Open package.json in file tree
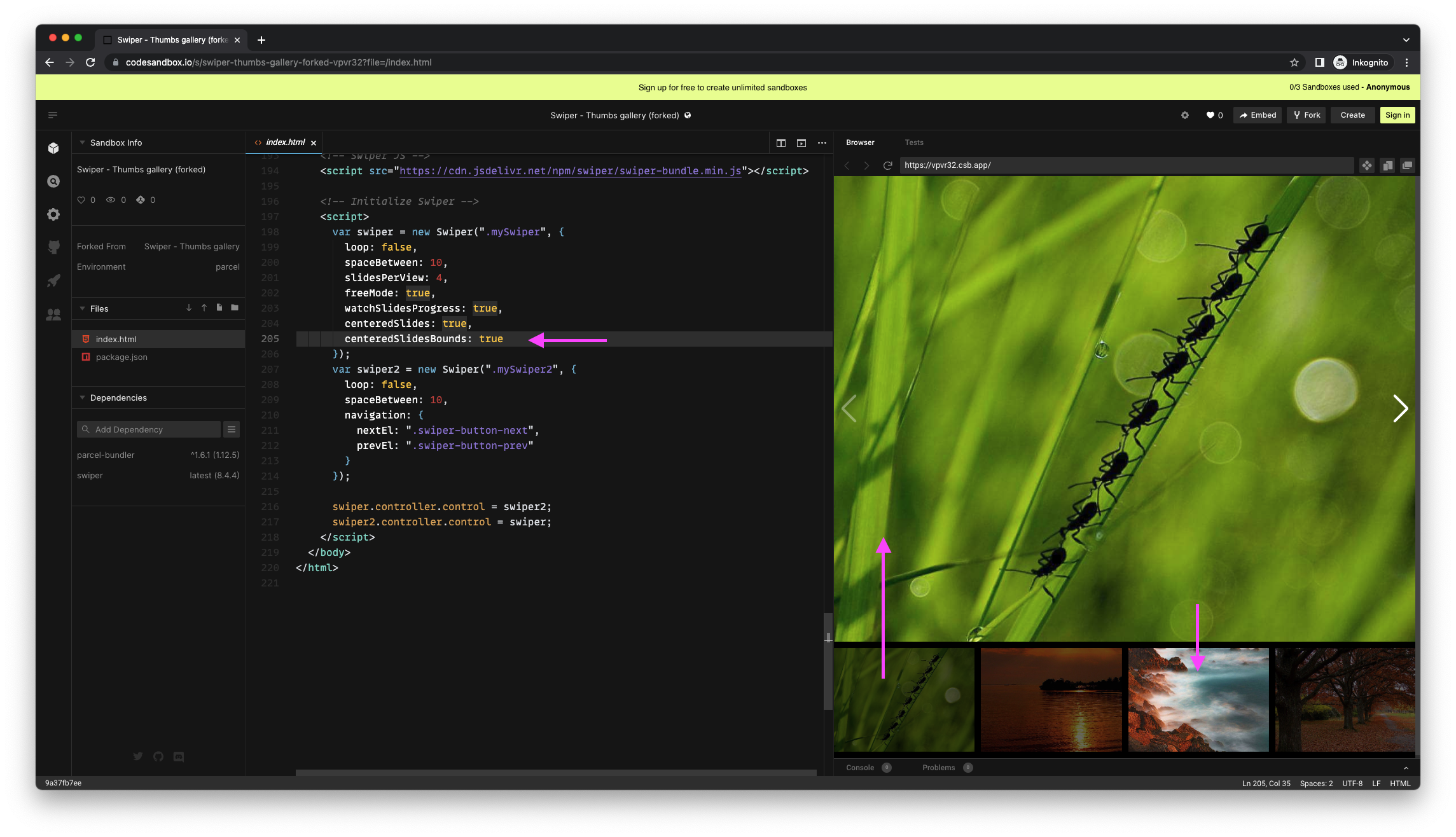Screen dimensions: 1456x837 tap(121, 357)
